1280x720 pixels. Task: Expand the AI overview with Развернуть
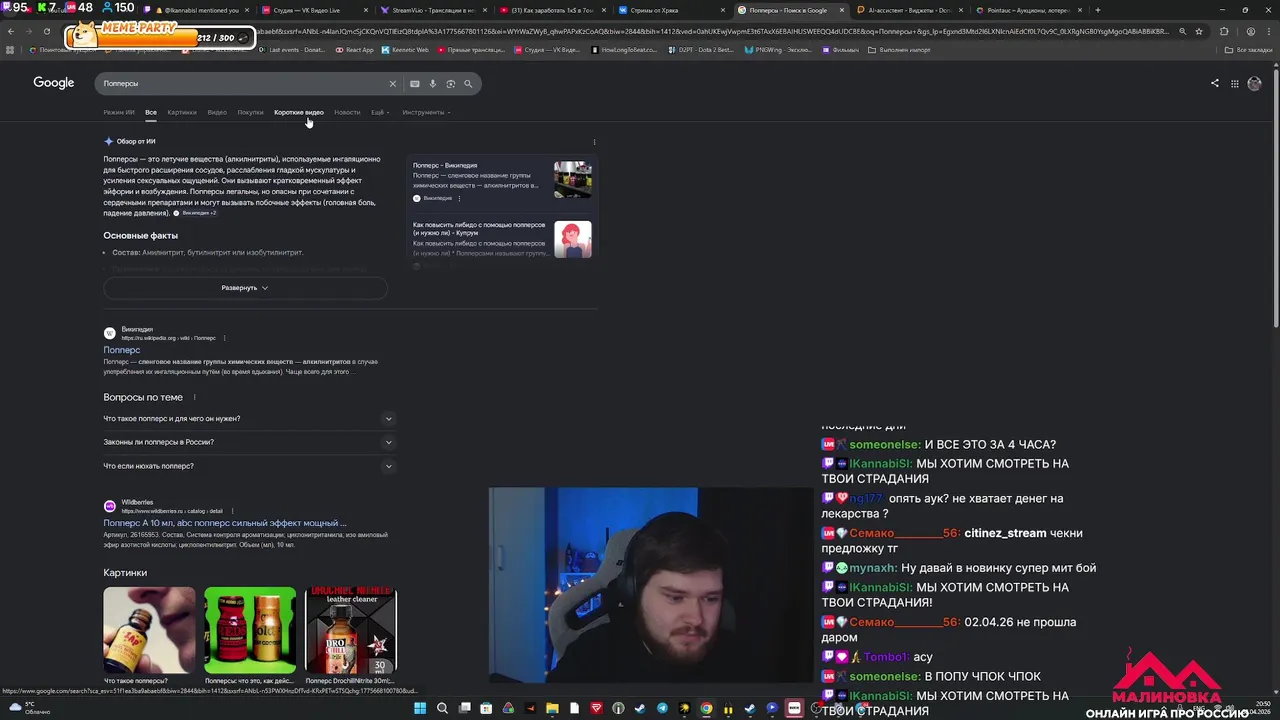tap(245, 288)
